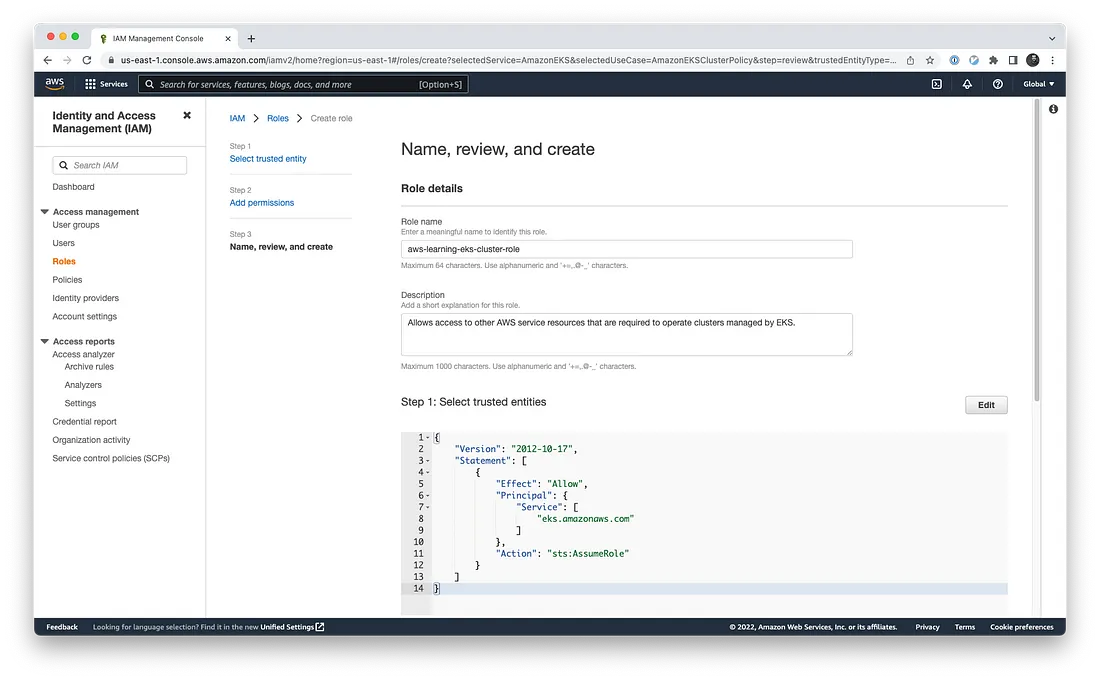Open Account settings in the sidebar
The image size is (1100, 681).
[x=84, y=316]
